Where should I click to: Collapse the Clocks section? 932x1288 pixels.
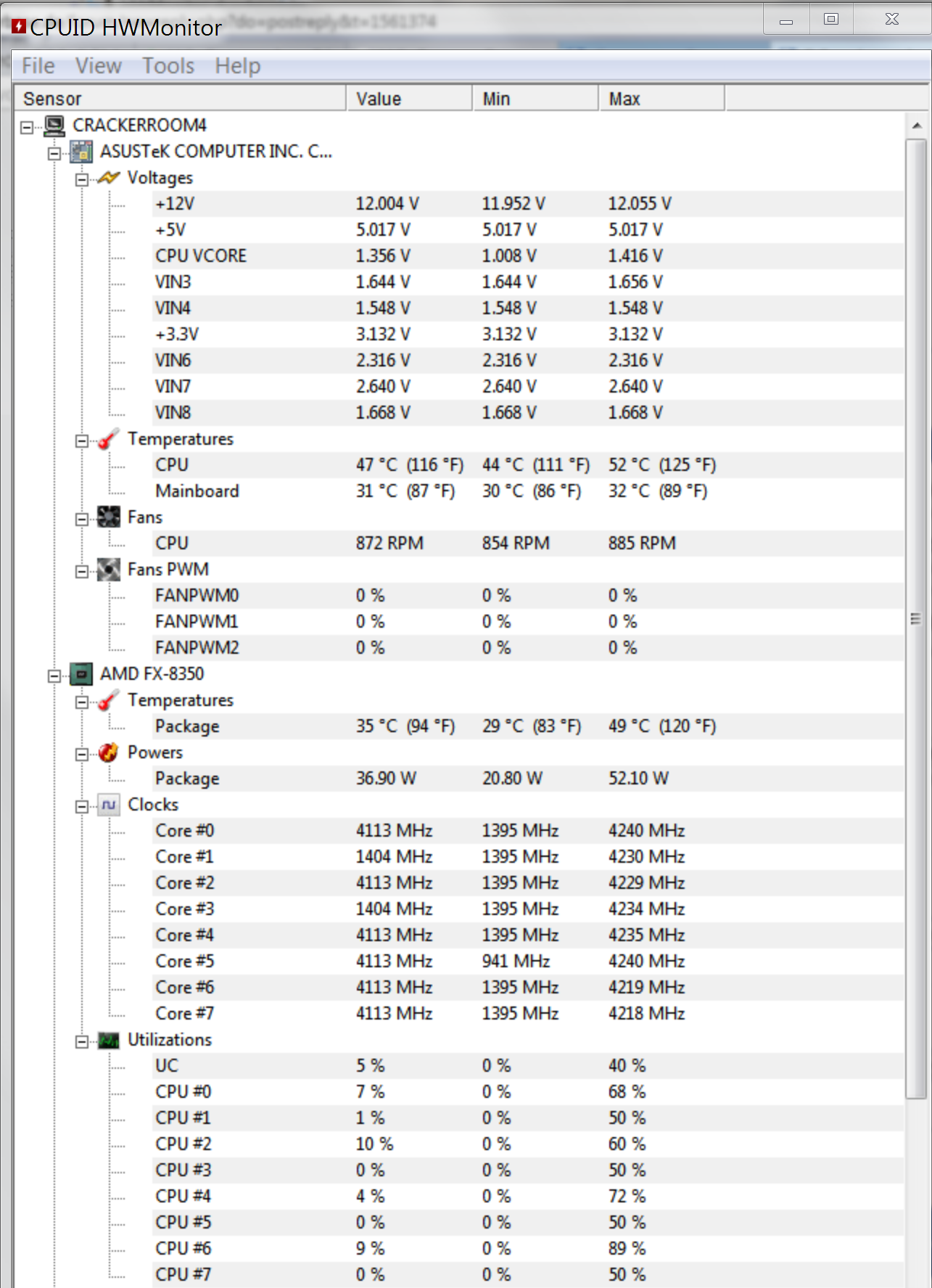coord(82,806)
